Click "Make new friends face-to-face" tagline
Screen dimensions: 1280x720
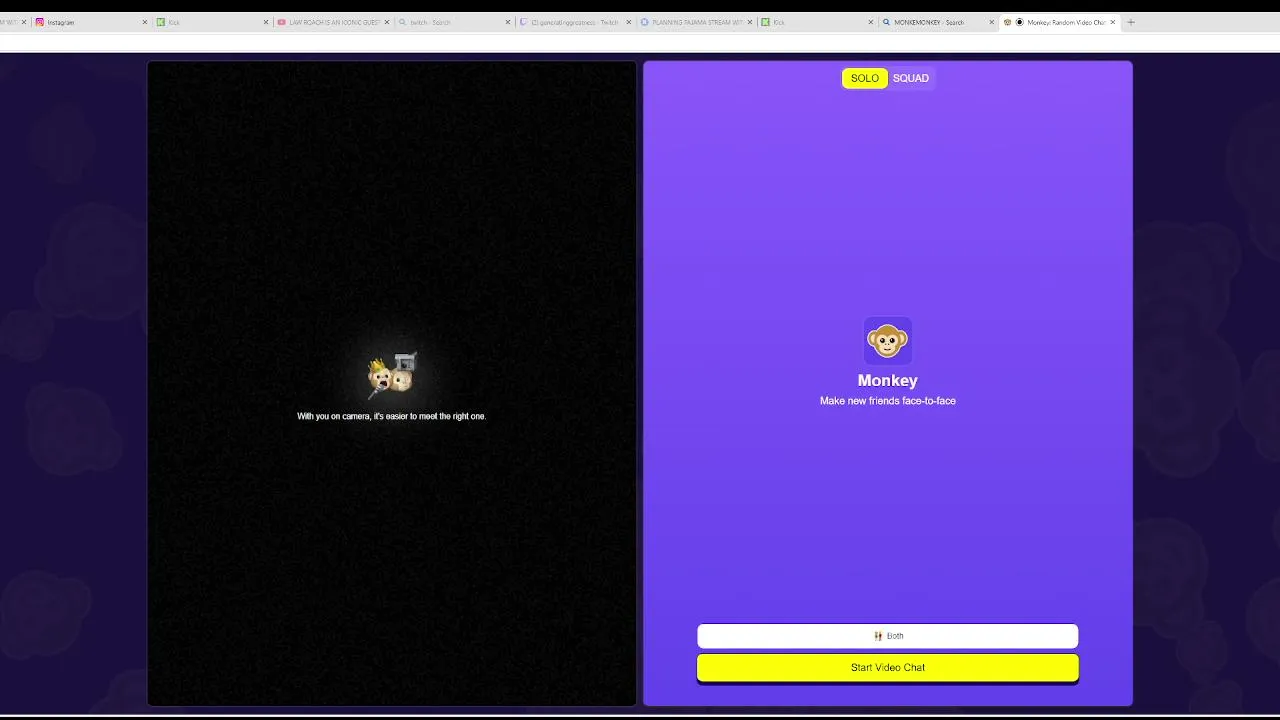tap(888, 401)
